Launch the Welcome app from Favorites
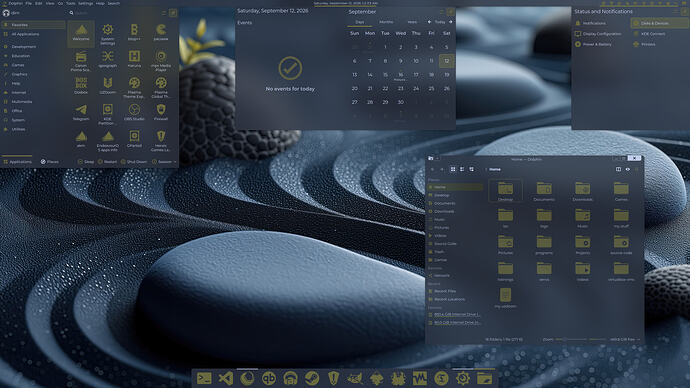The height and width of the screenshot is (388, 690). coord(81,33)
